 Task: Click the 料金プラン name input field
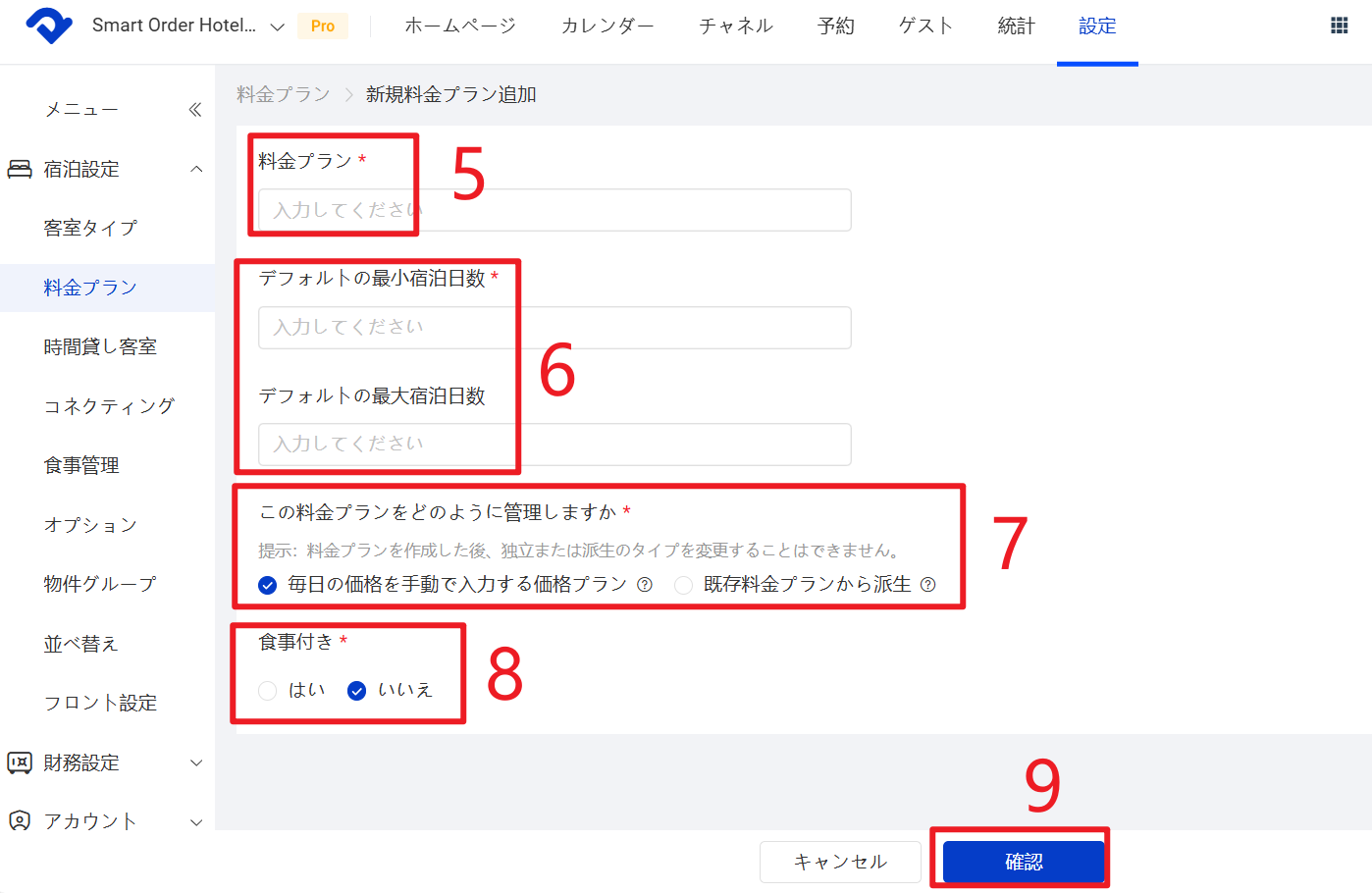point(554,210)
